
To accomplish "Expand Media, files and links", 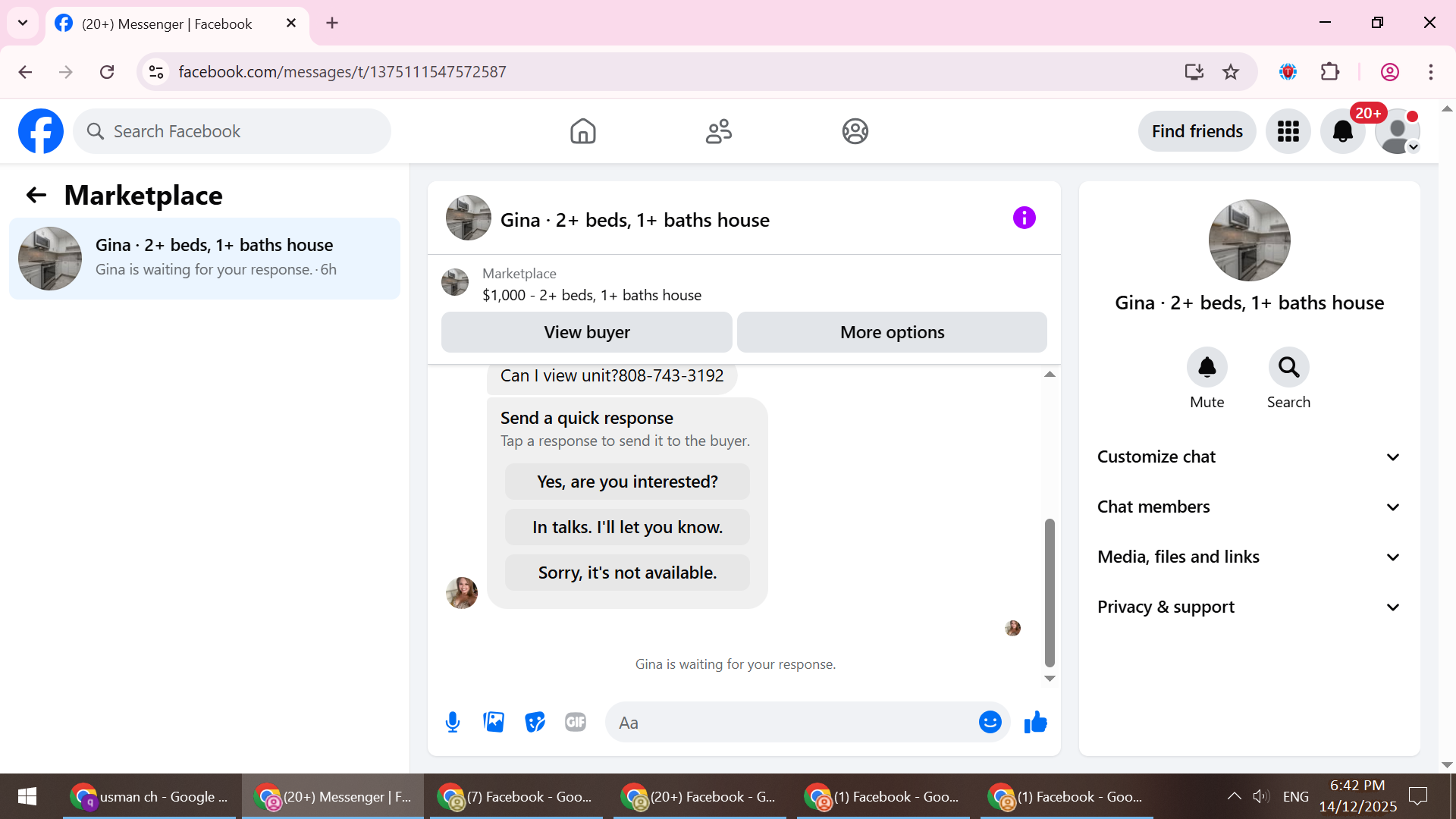I will click(x=1248, y=557).
